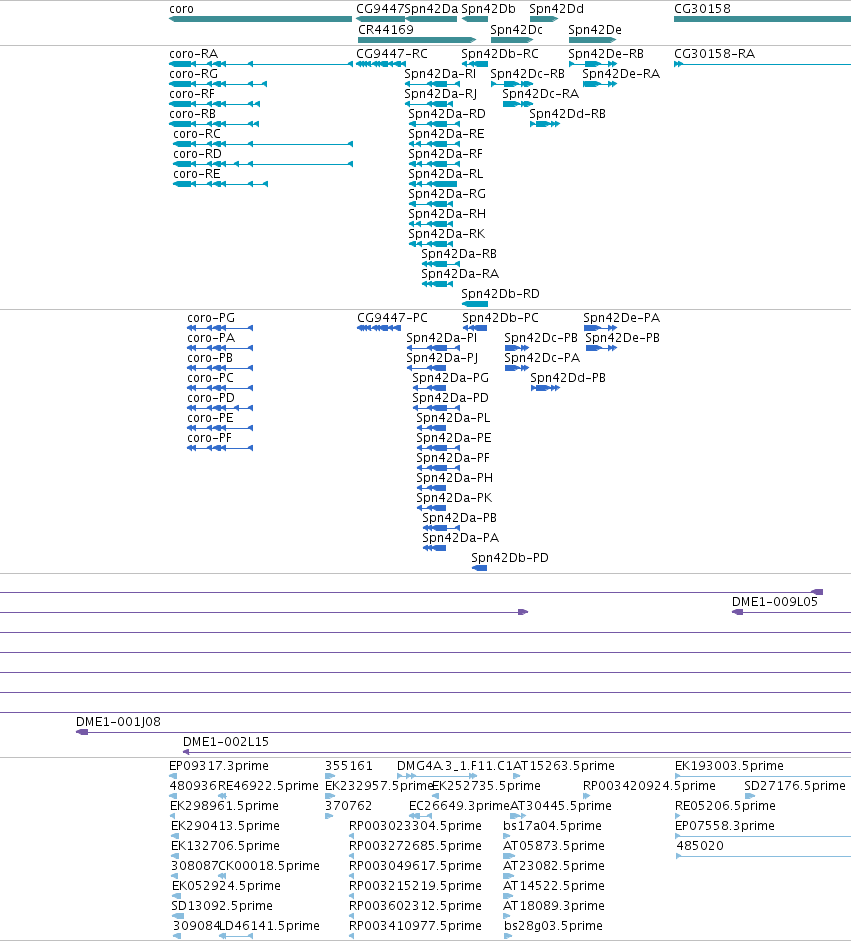Click protein coro-PD
851x941 pixels.
pos(220,408)
